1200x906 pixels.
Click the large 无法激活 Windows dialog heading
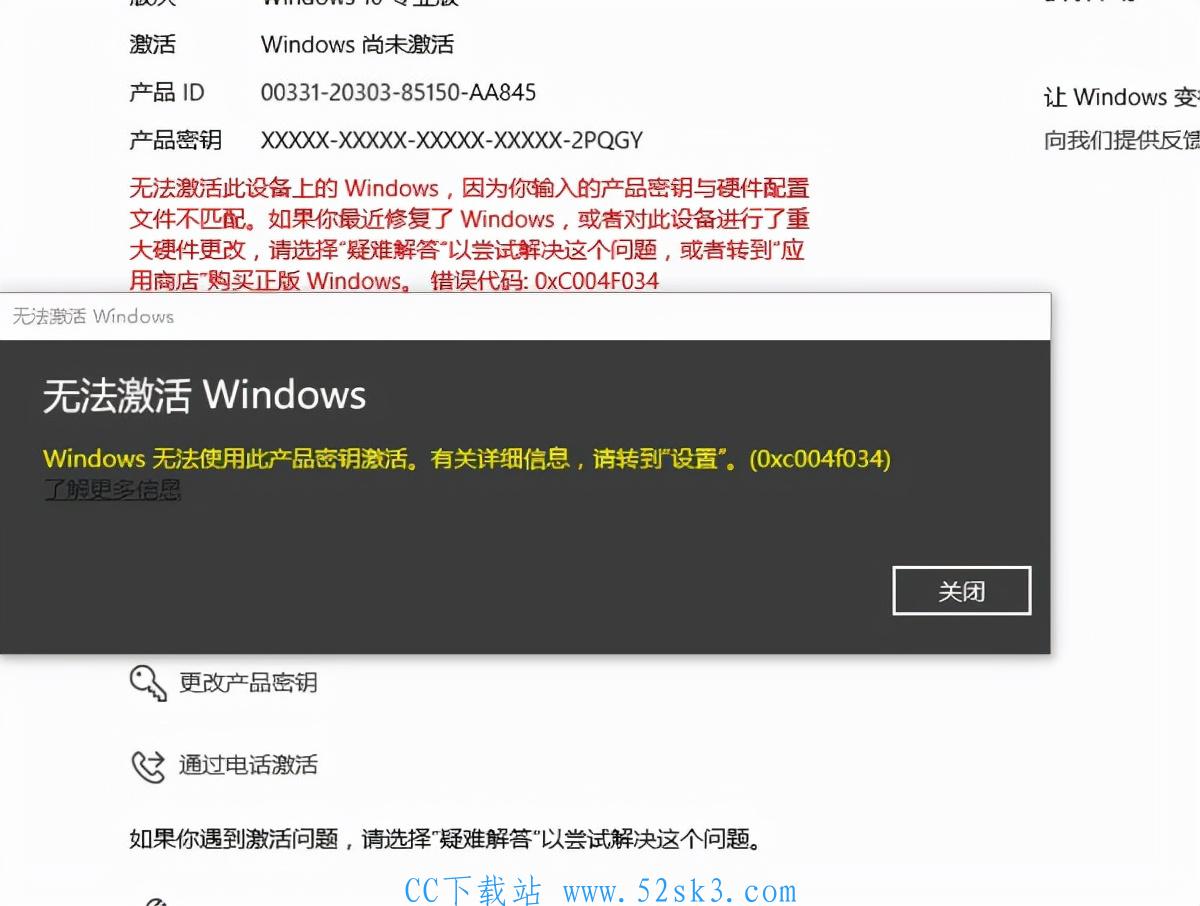(205, 396)
